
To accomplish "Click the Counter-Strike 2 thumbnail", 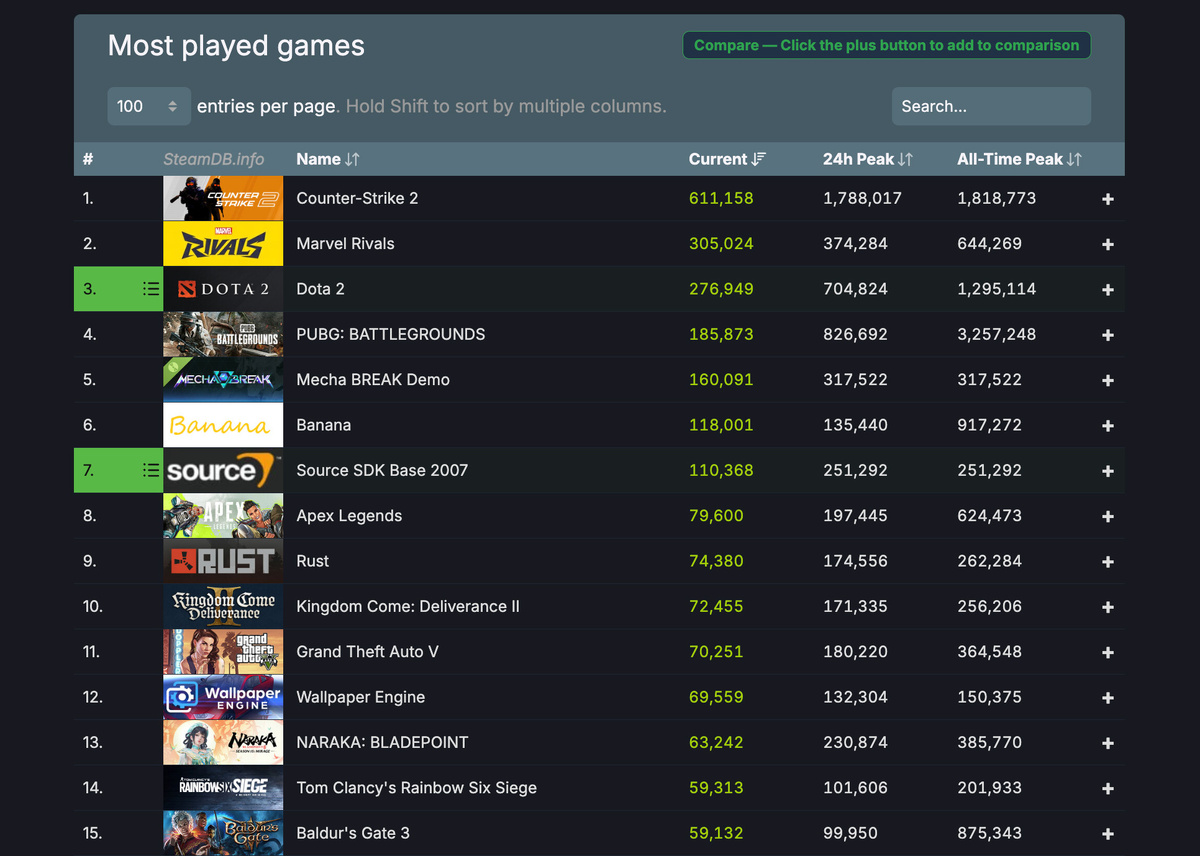I will 223,198.
